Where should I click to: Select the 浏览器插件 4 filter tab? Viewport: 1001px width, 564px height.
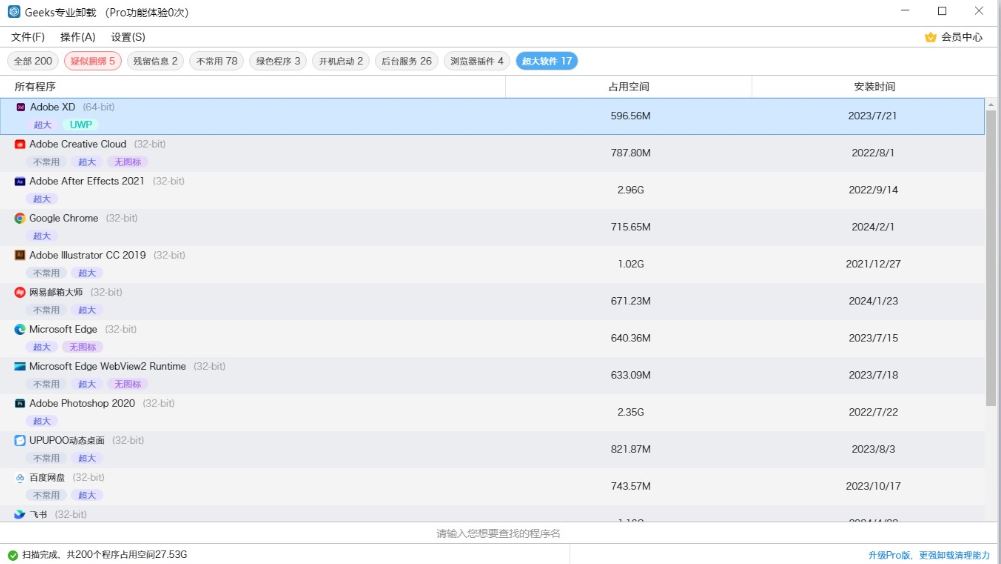[x=476, y=61]
